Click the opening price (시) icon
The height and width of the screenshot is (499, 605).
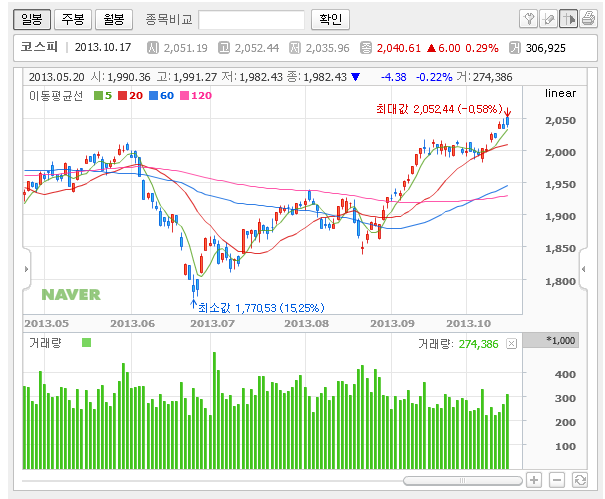pos(153,48)
